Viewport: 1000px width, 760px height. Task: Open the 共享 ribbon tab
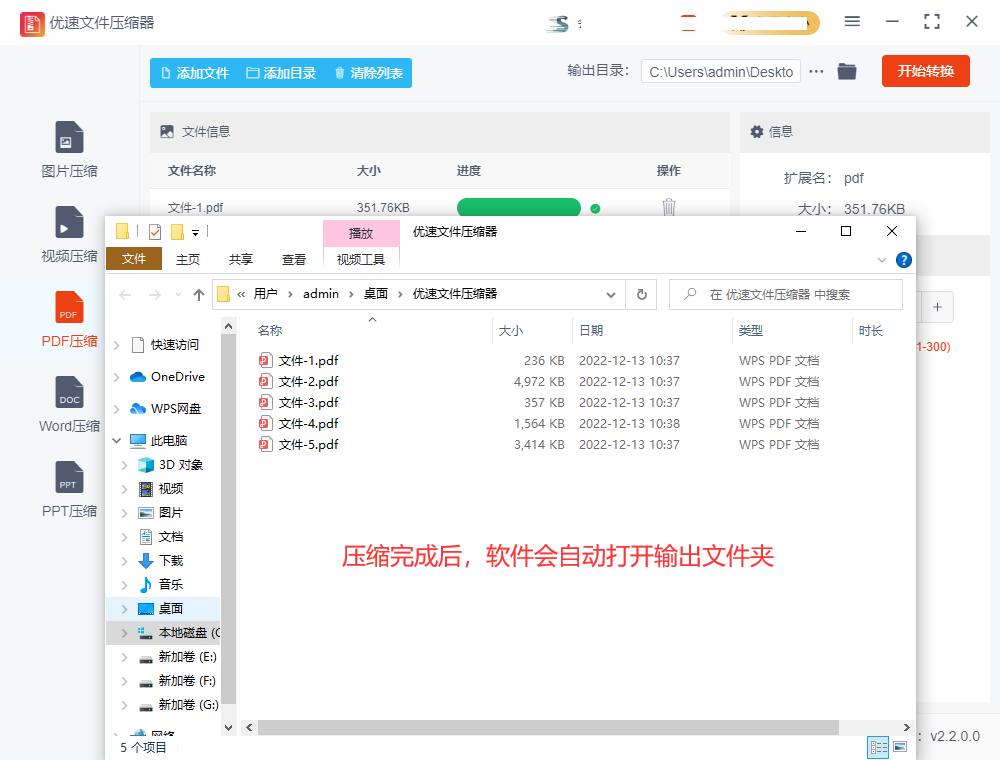point(241,259)
